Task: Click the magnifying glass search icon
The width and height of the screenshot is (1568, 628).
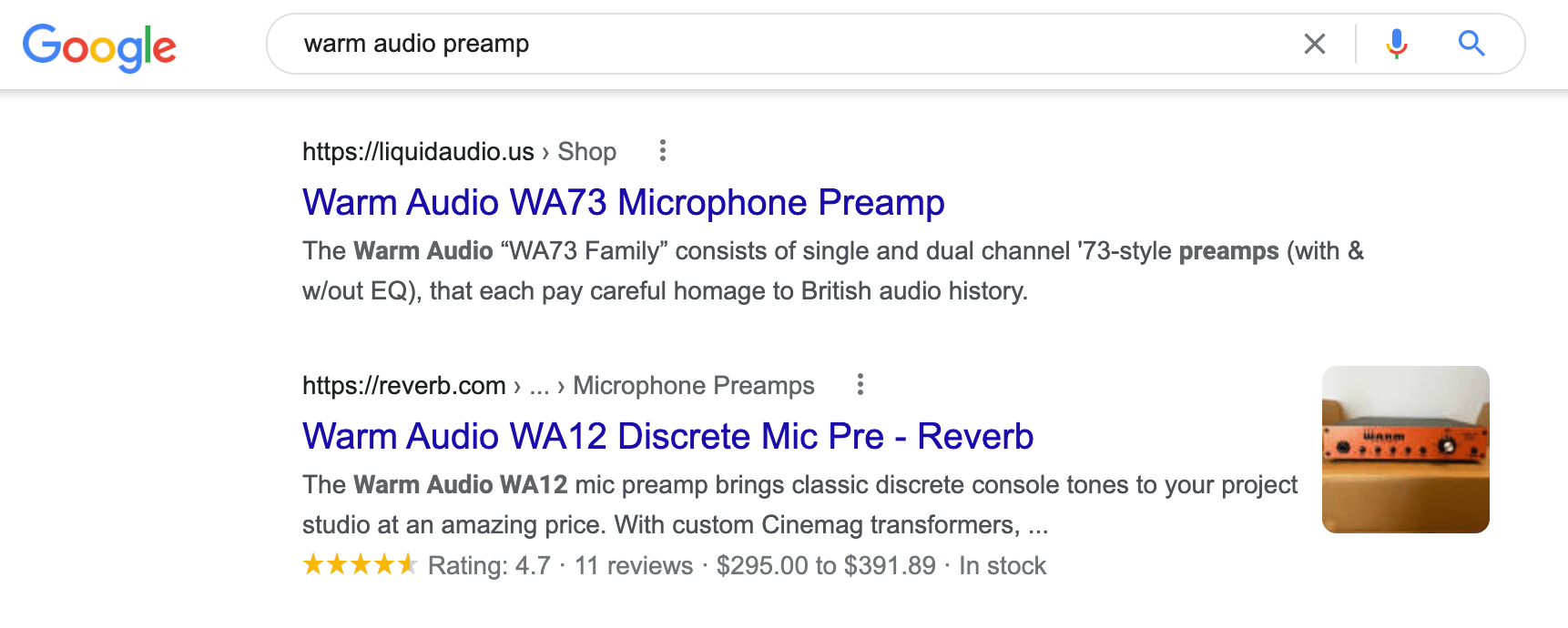Action: pyautogui.click(x=1471, y=44)
